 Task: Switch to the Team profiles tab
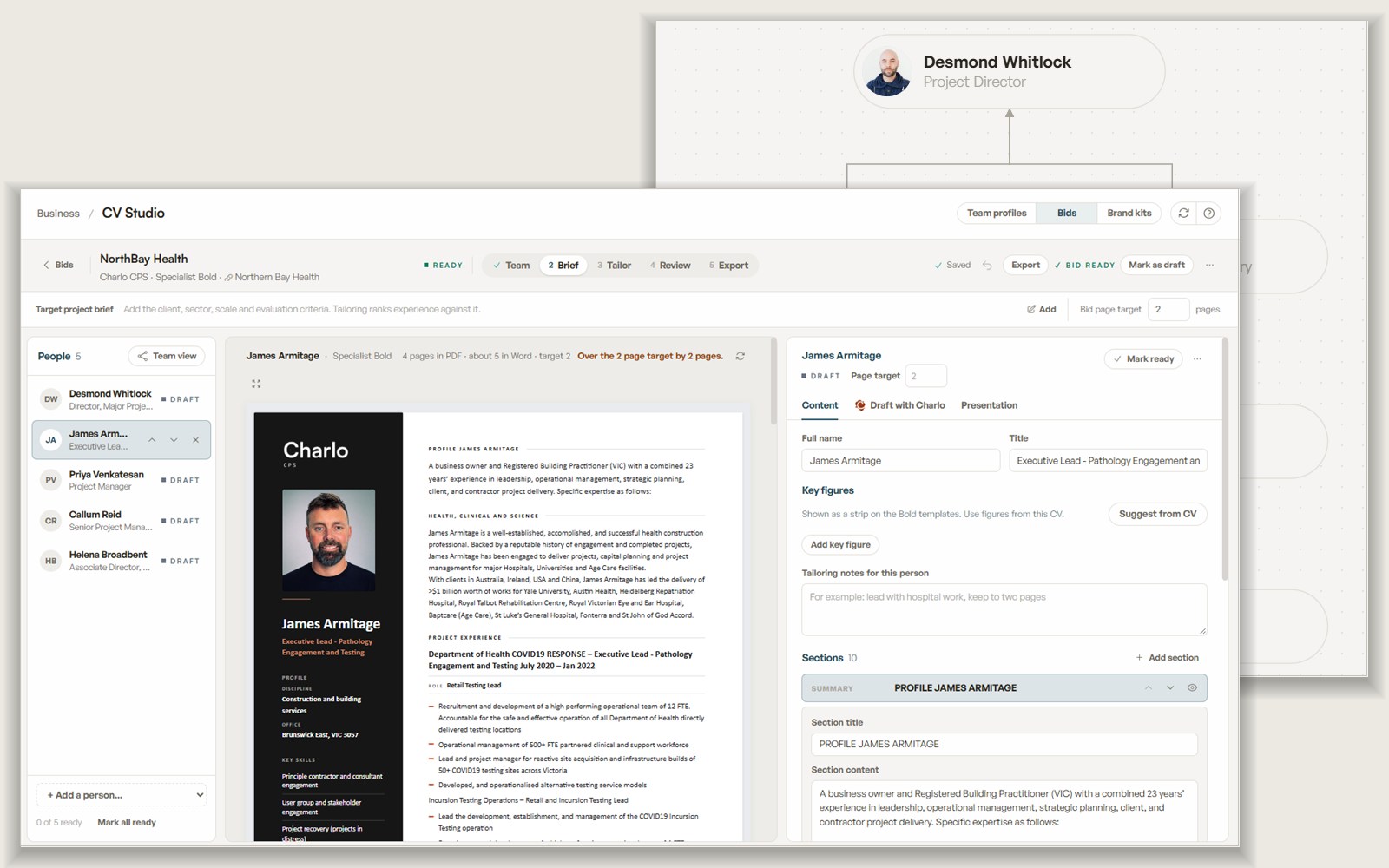[997, 214]
